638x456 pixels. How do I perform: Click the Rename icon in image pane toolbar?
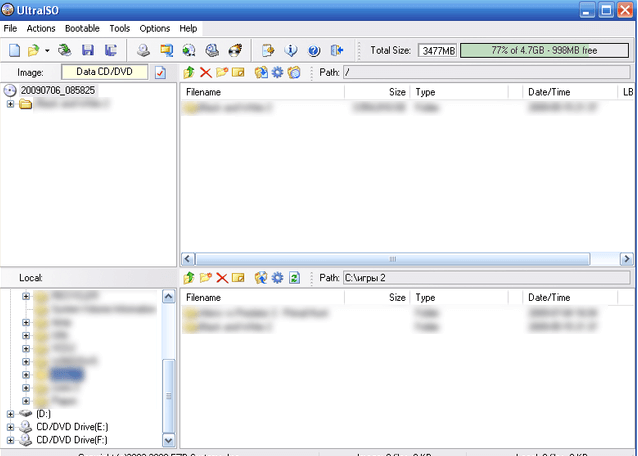pos(238,73)
